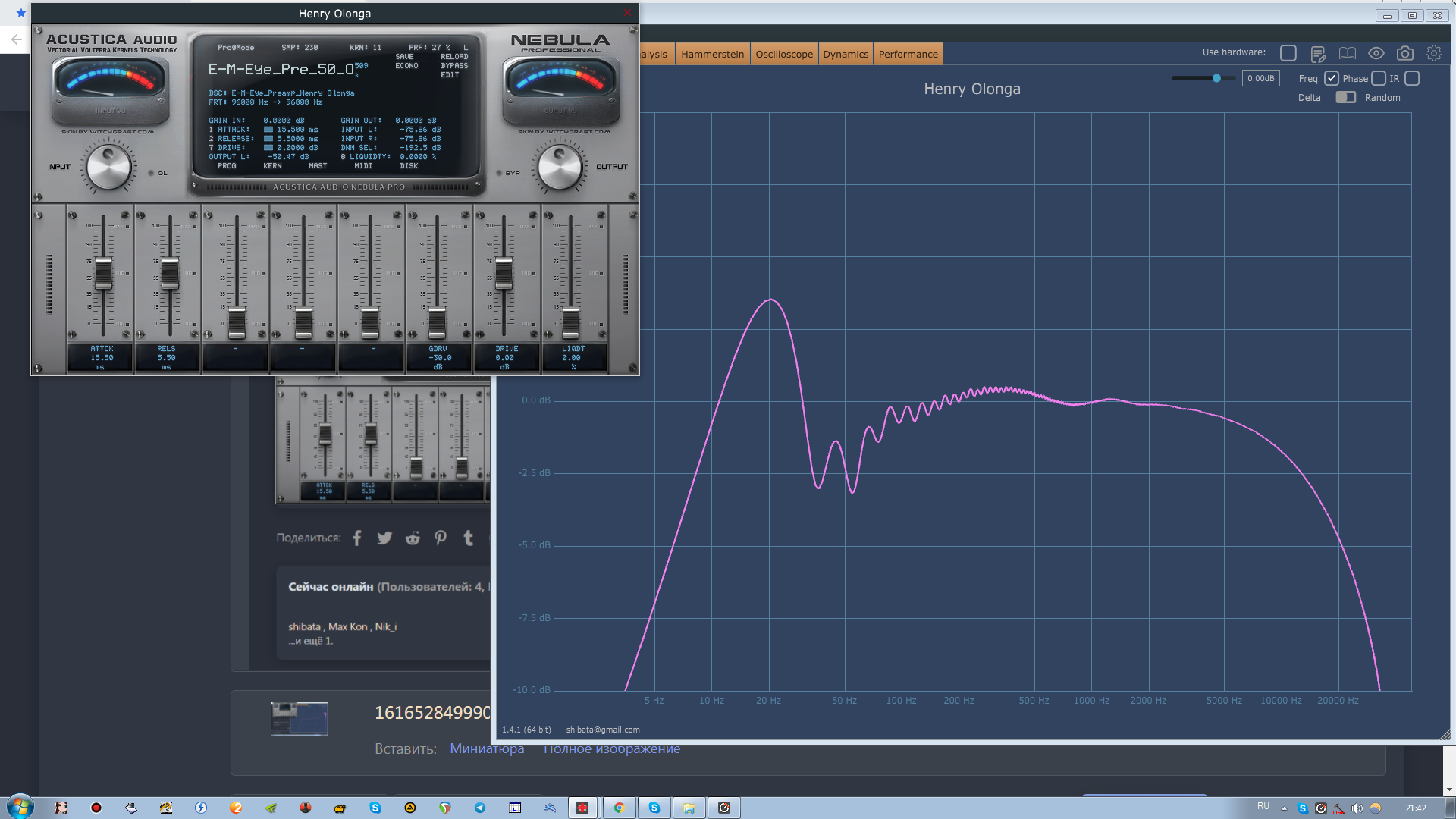Enable the Use hardware checkbox
The height and width of the screenshot is (819, 1456).
pos(1288,53)
